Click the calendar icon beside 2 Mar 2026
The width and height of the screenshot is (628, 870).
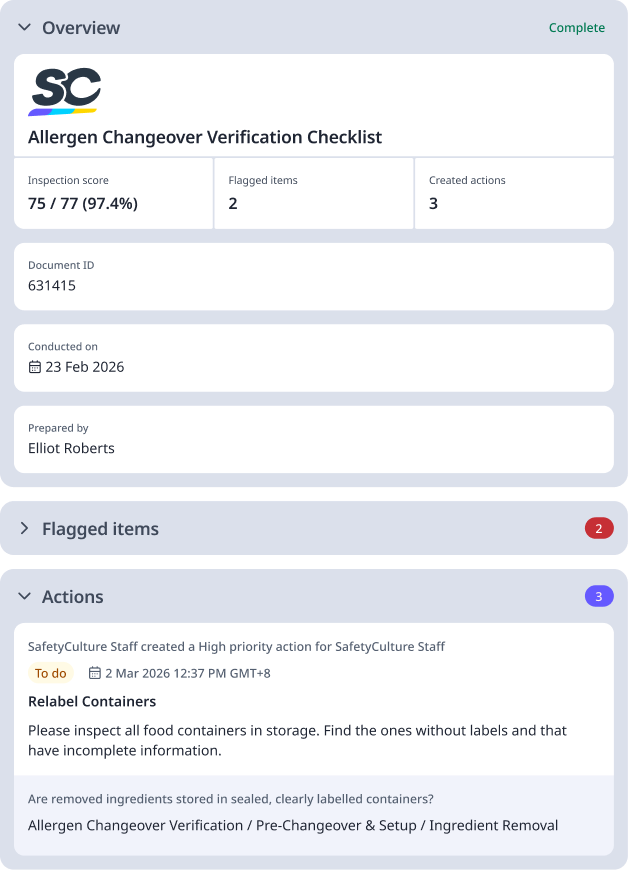pyautogui.click(x=95, y=673)
